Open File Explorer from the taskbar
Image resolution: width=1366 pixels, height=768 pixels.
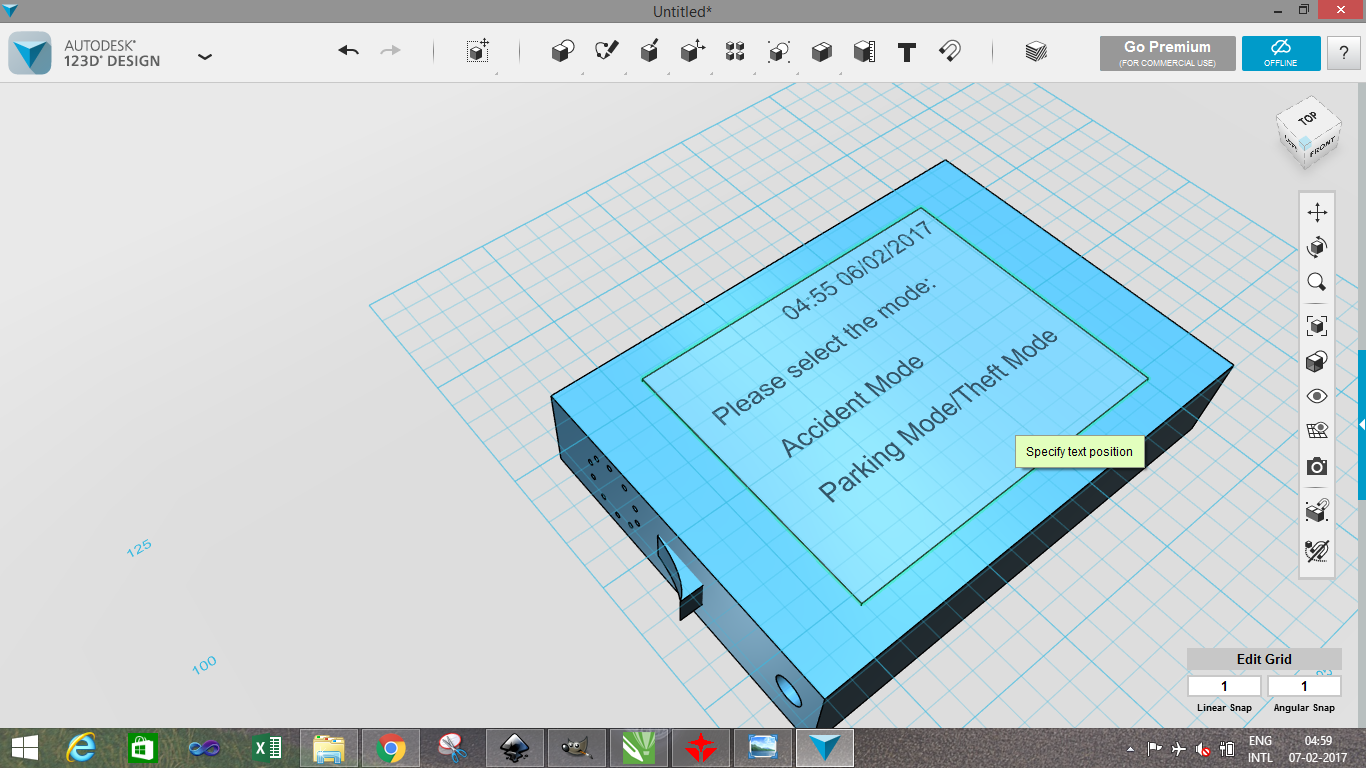[x=329, y=747]
